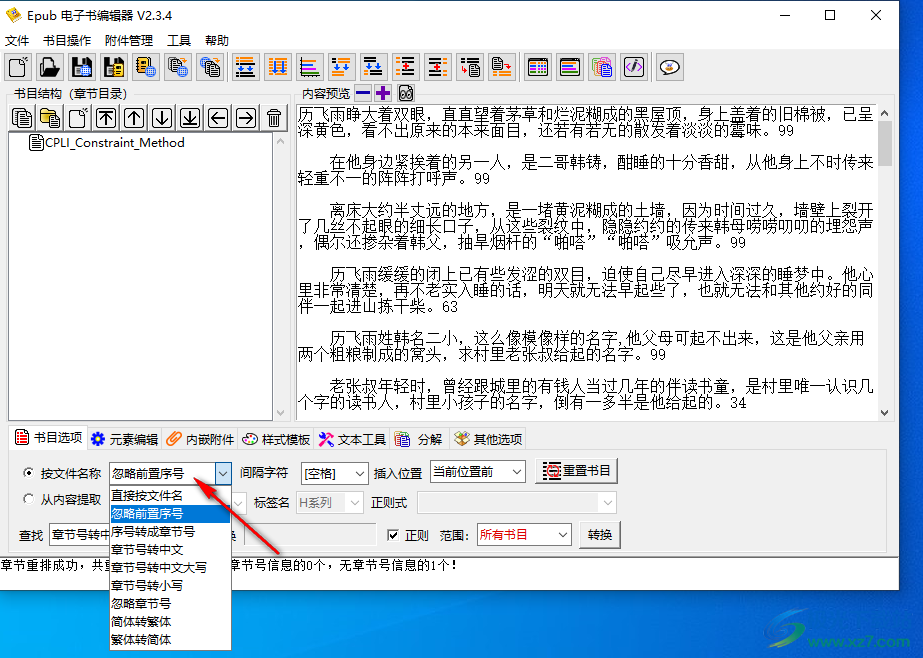Screen dimensions: 923x658
Task: Switch to the 书目选项 tab
Action: point(49,437)
